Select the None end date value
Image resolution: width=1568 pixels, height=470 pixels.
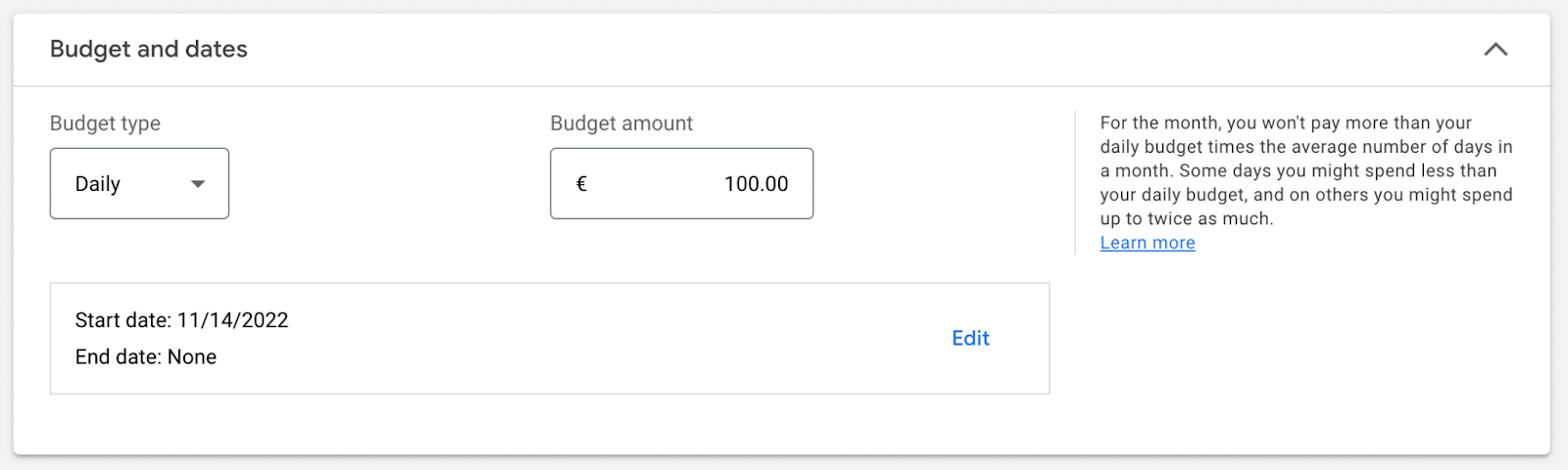192,357
